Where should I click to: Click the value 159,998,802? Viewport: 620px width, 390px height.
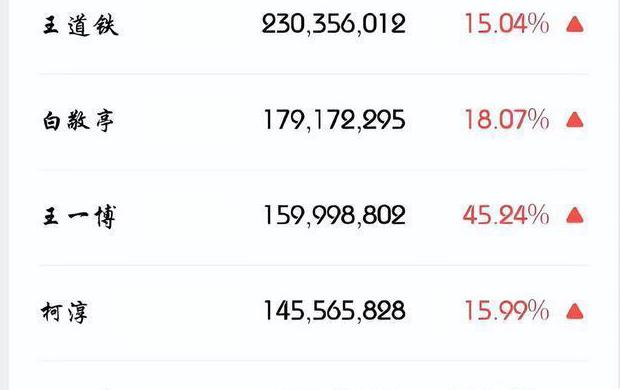tap(335, 216)
